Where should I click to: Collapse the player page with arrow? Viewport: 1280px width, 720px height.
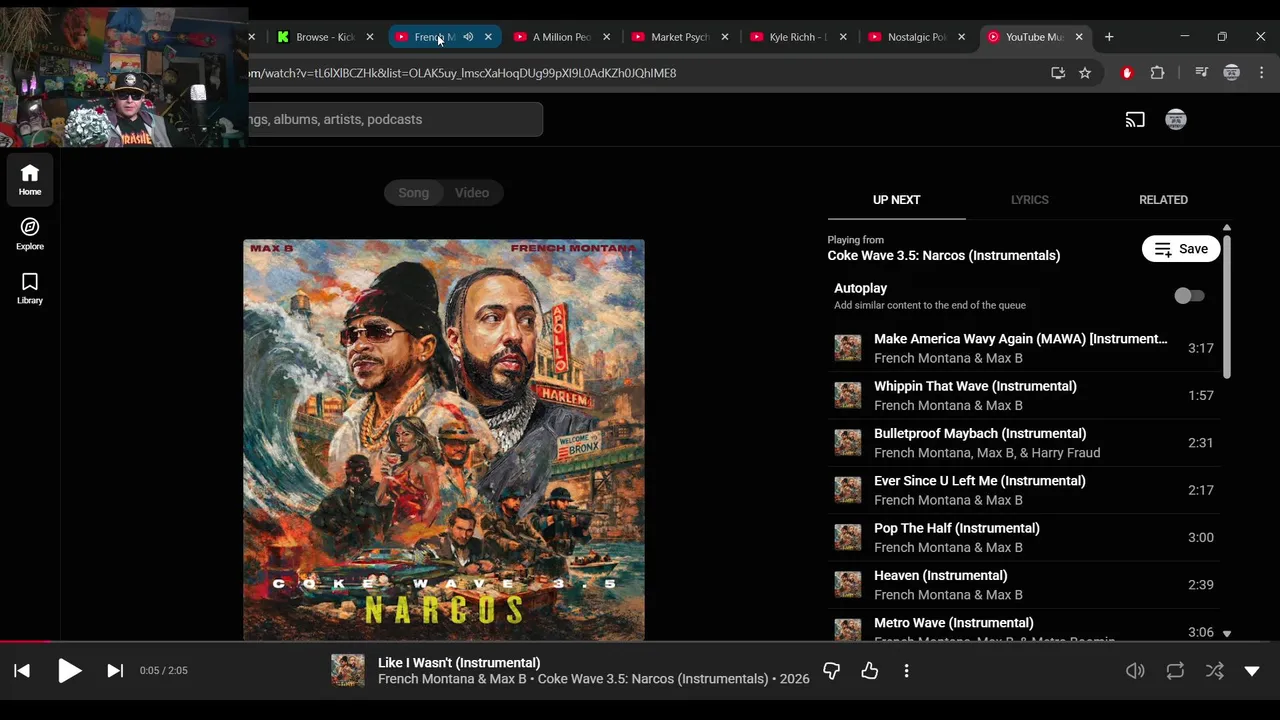1252,671
